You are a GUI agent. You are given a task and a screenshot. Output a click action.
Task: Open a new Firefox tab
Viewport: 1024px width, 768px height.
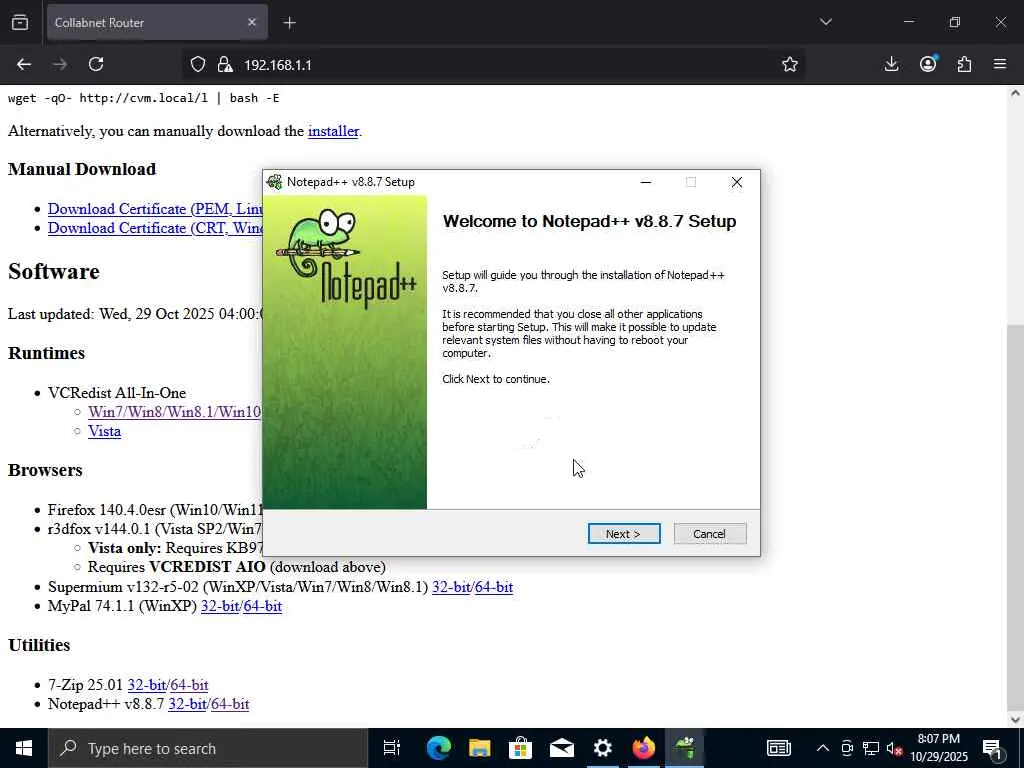coord(289,23)
